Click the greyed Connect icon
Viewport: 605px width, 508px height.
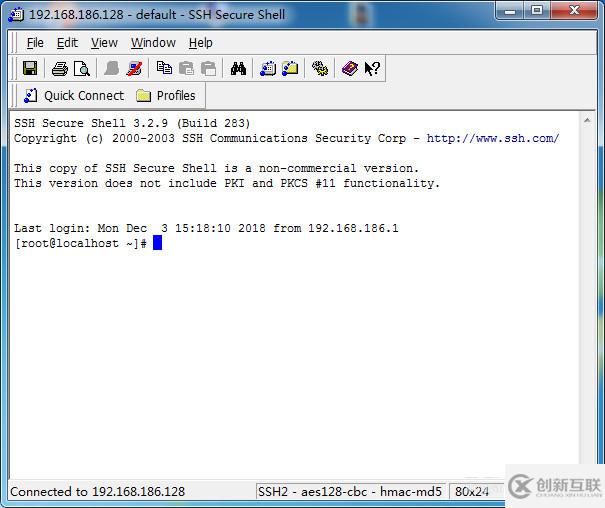pyautogui.click(x=112, y=69)
